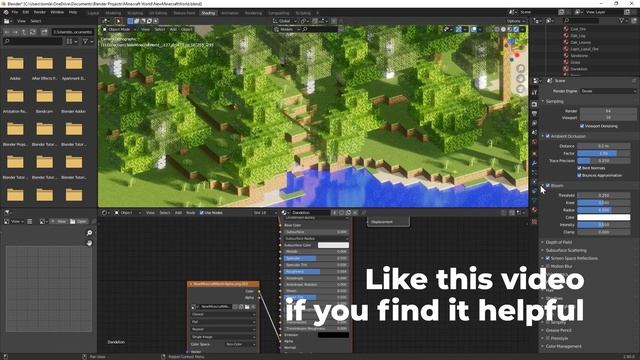Viewport: 640px width, 360px height.
Task: Toggle Screen Space Reflections checkbox
Action: click(x=548, y=258)
